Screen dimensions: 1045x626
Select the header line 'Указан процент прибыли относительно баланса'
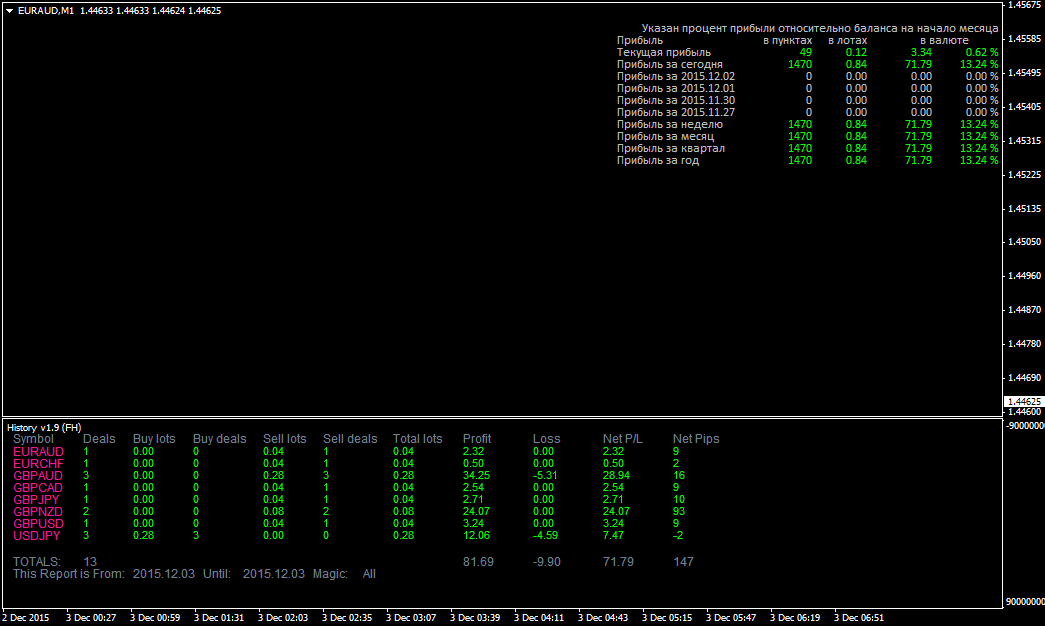pyautogui.click(x=820, y=28)
